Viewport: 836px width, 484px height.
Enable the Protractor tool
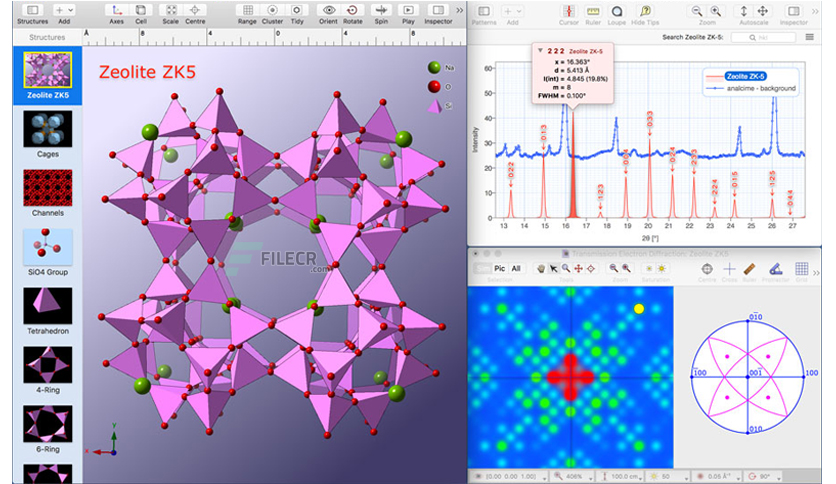(776, 268)
